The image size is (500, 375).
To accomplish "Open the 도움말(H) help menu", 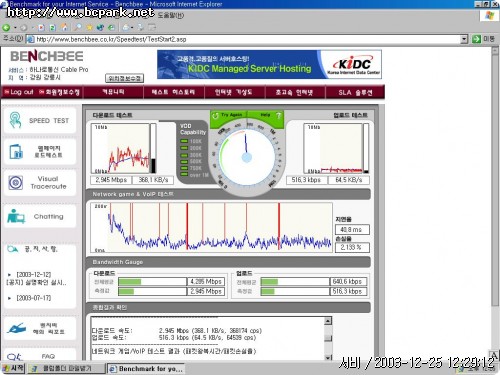I will [171, 15].
